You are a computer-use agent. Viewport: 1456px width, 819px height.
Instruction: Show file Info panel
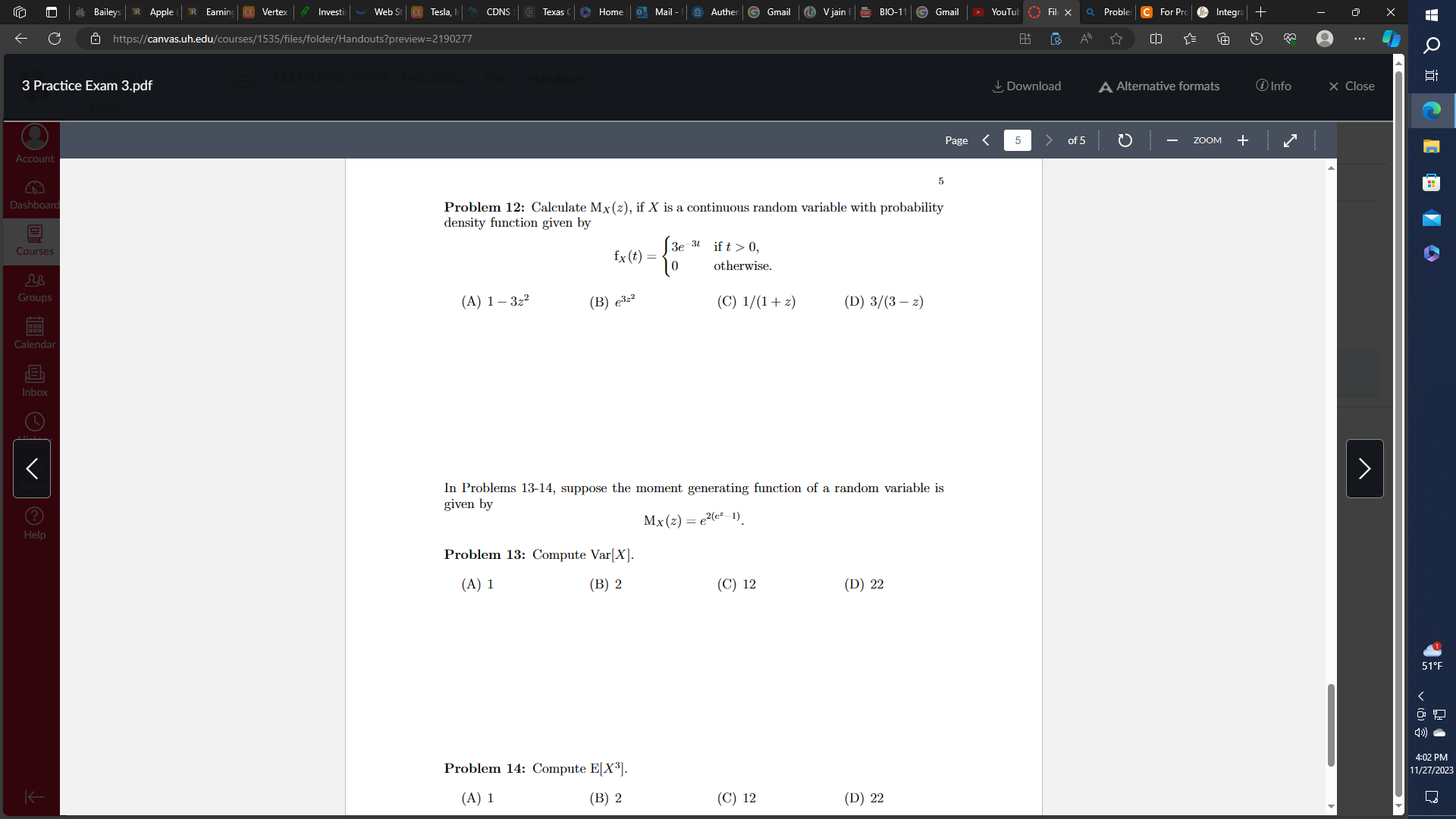click(x=1273, y=86)
